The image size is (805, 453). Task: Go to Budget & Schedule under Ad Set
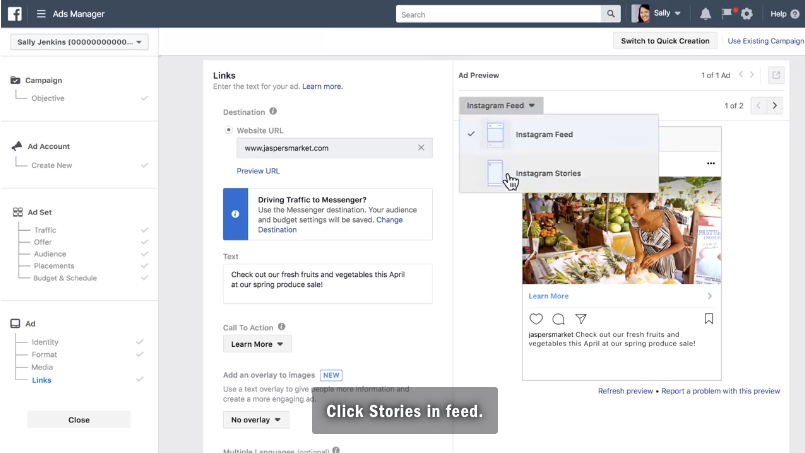(65, 278)
